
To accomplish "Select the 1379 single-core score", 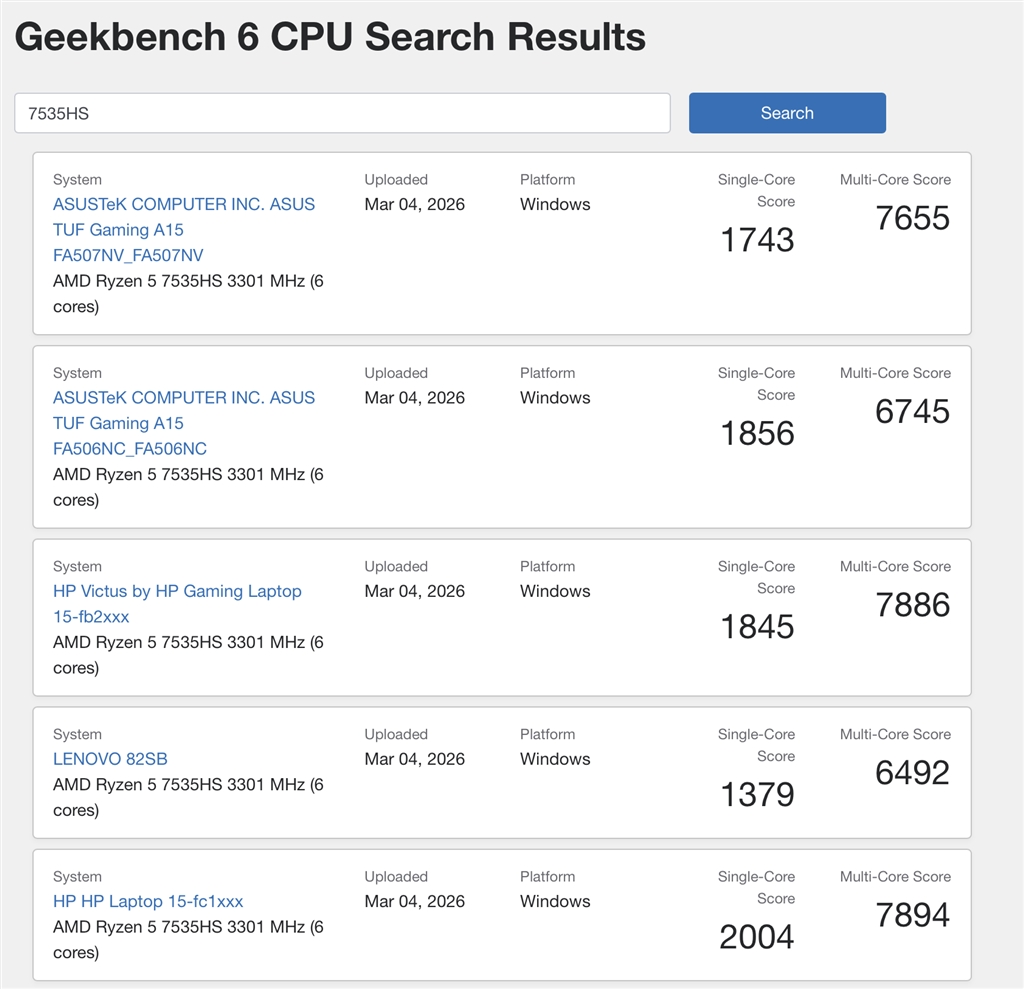I will click(757, 795).
